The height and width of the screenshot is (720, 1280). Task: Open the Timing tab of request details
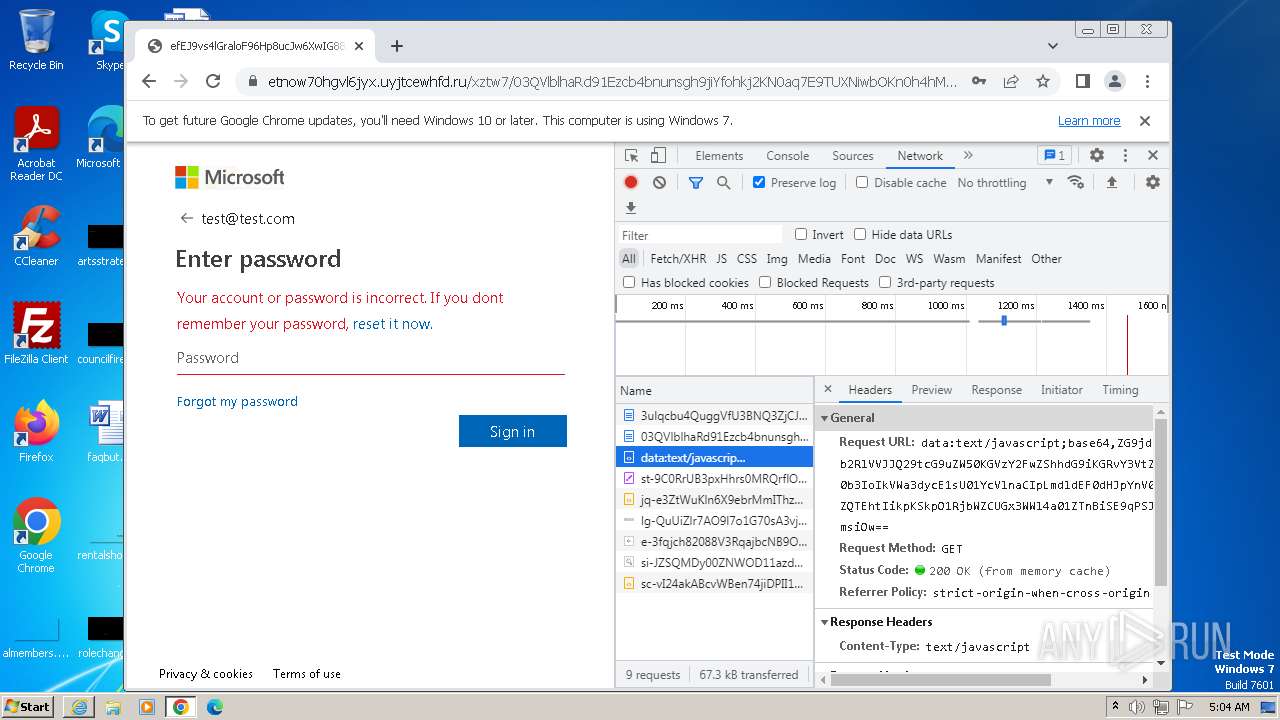click(x=1120, y=390)
